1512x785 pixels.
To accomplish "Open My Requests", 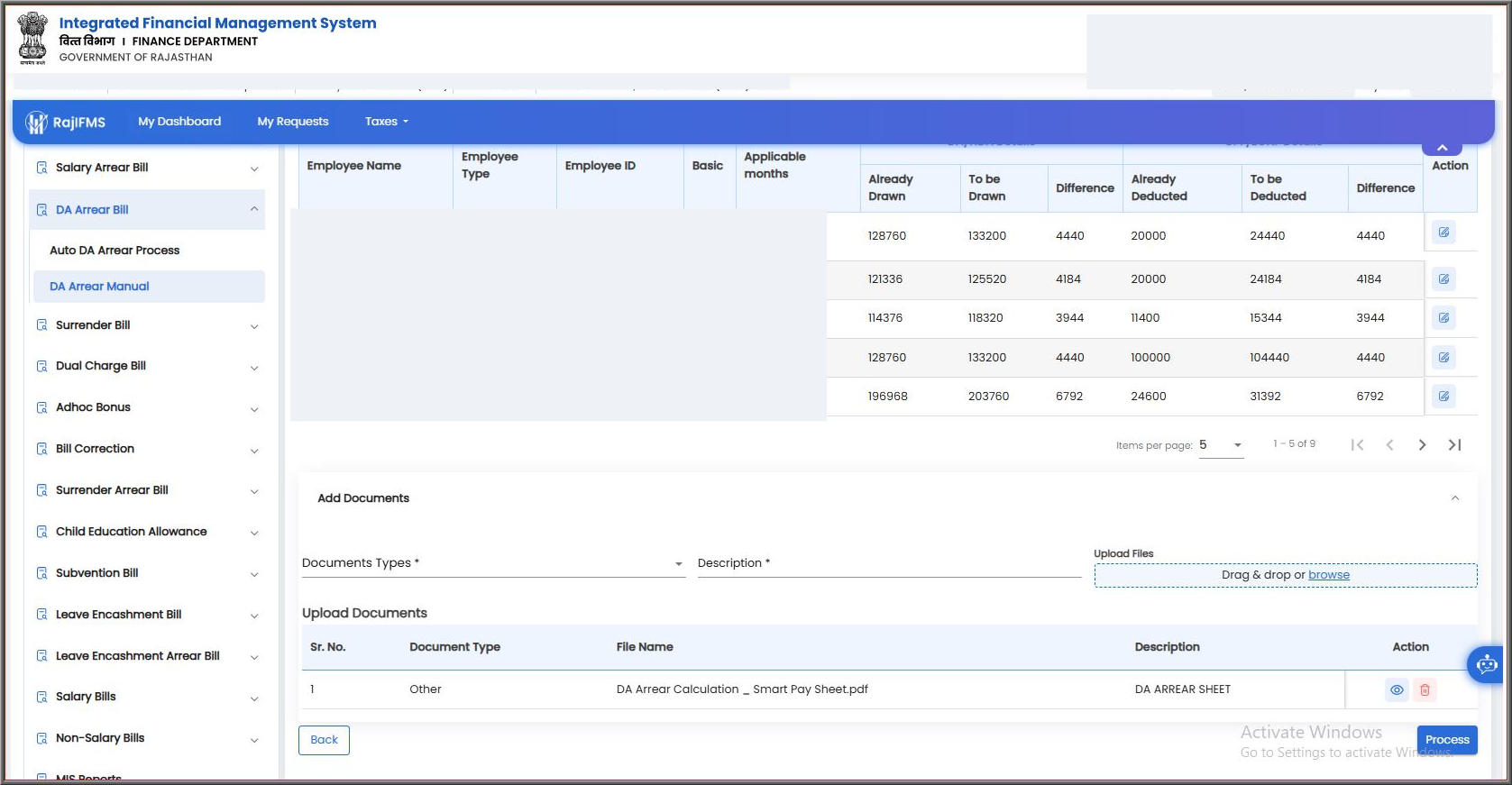I will (293, 122).
